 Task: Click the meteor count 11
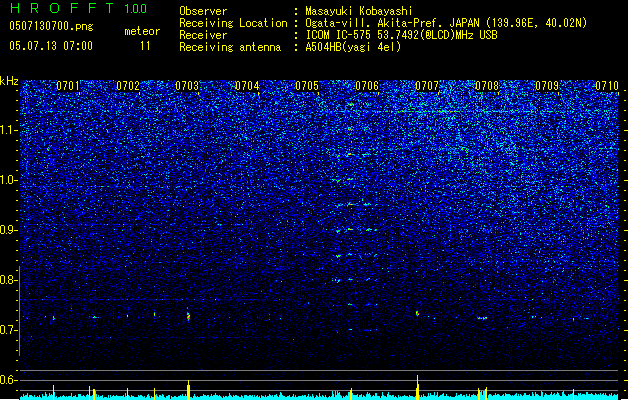(145, 46)
